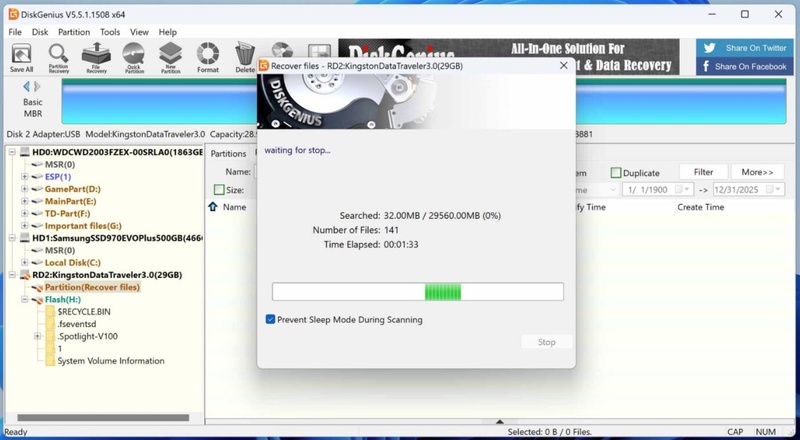Start Quick Partition from toolbar

click(x=133, y=58)
